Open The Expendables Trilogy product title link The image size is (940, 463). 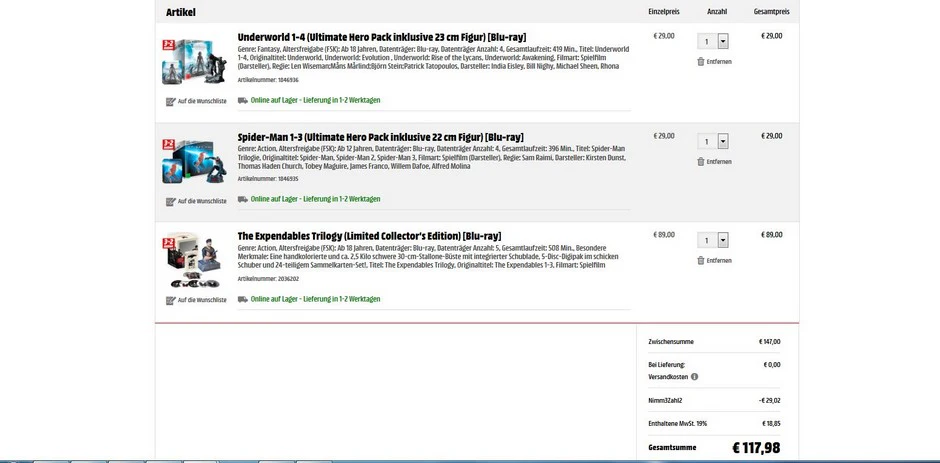click(369, 236)
